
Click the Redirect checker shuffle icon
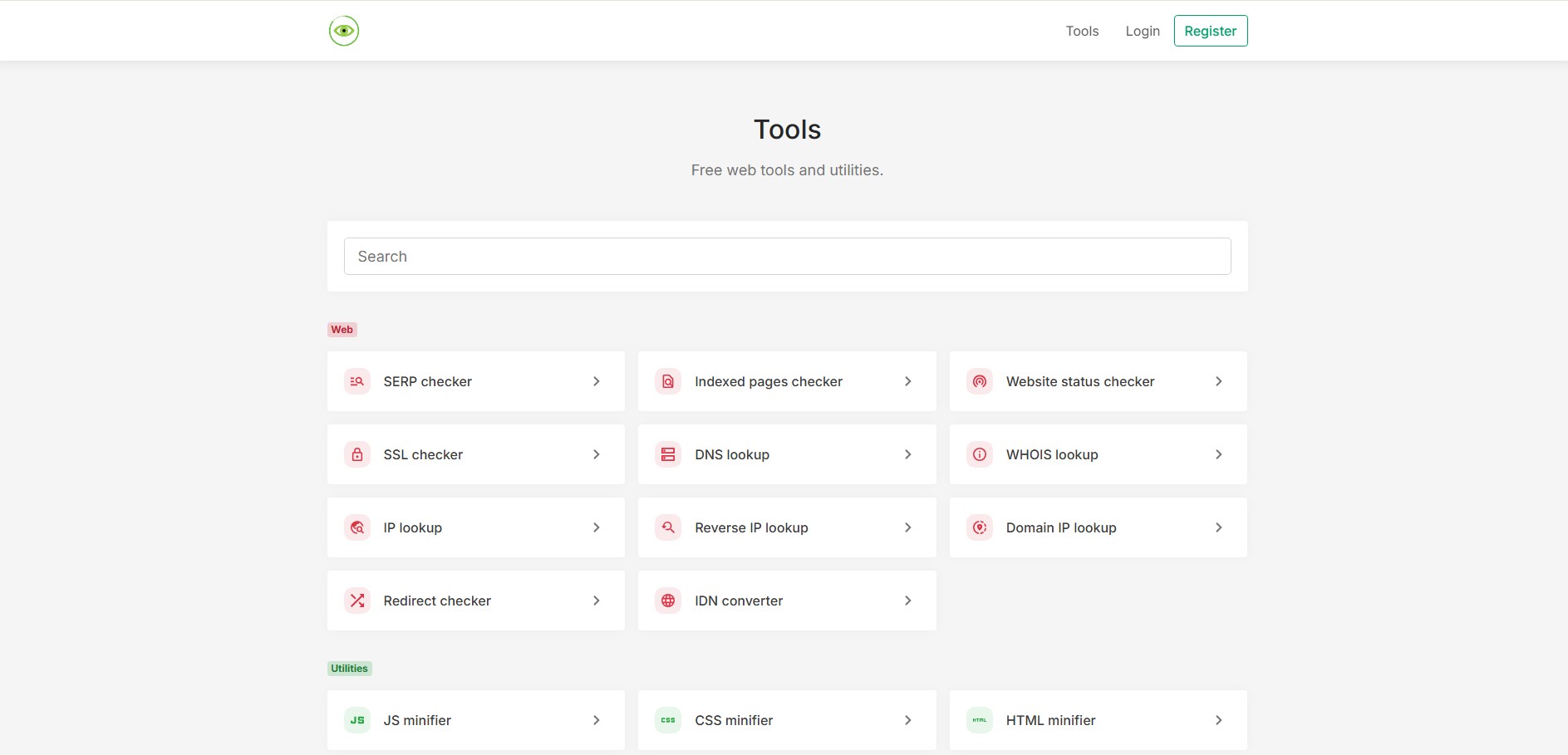[x=357, y=601]
